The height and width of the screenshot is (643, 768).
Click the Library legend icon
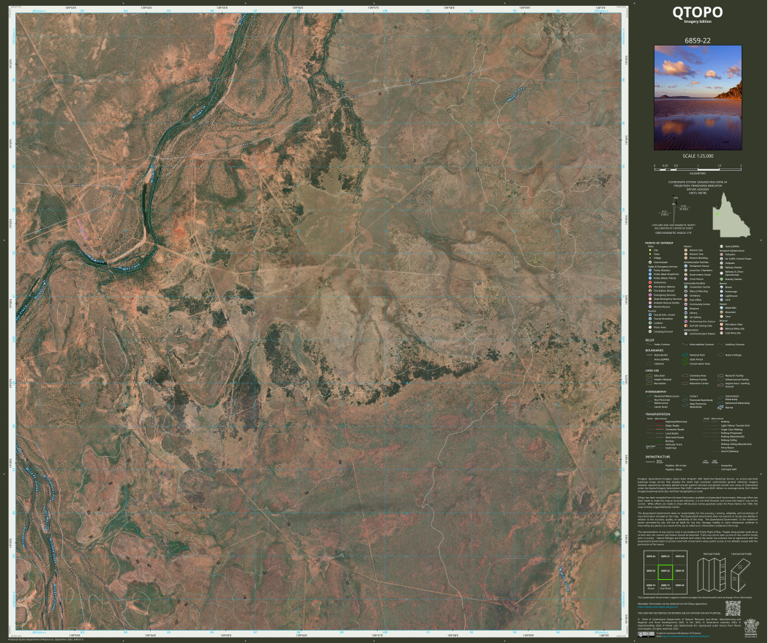[686, 313]
